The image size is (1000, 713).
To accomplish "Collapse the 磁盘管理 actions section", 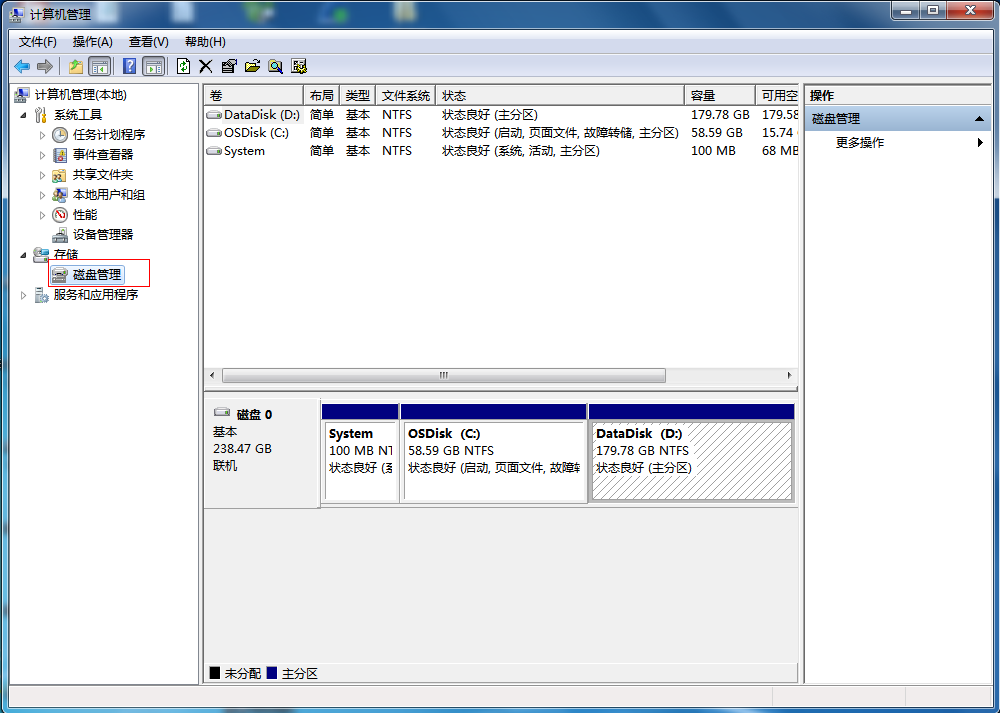I will [x=979, y=119].
